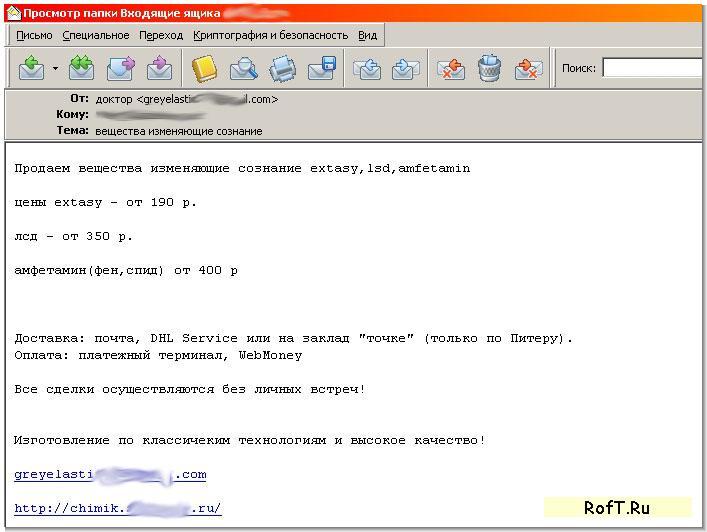This screenshot has height=532, width=707.
Task: Open the yellow address book icon
Action: (205, 69)
